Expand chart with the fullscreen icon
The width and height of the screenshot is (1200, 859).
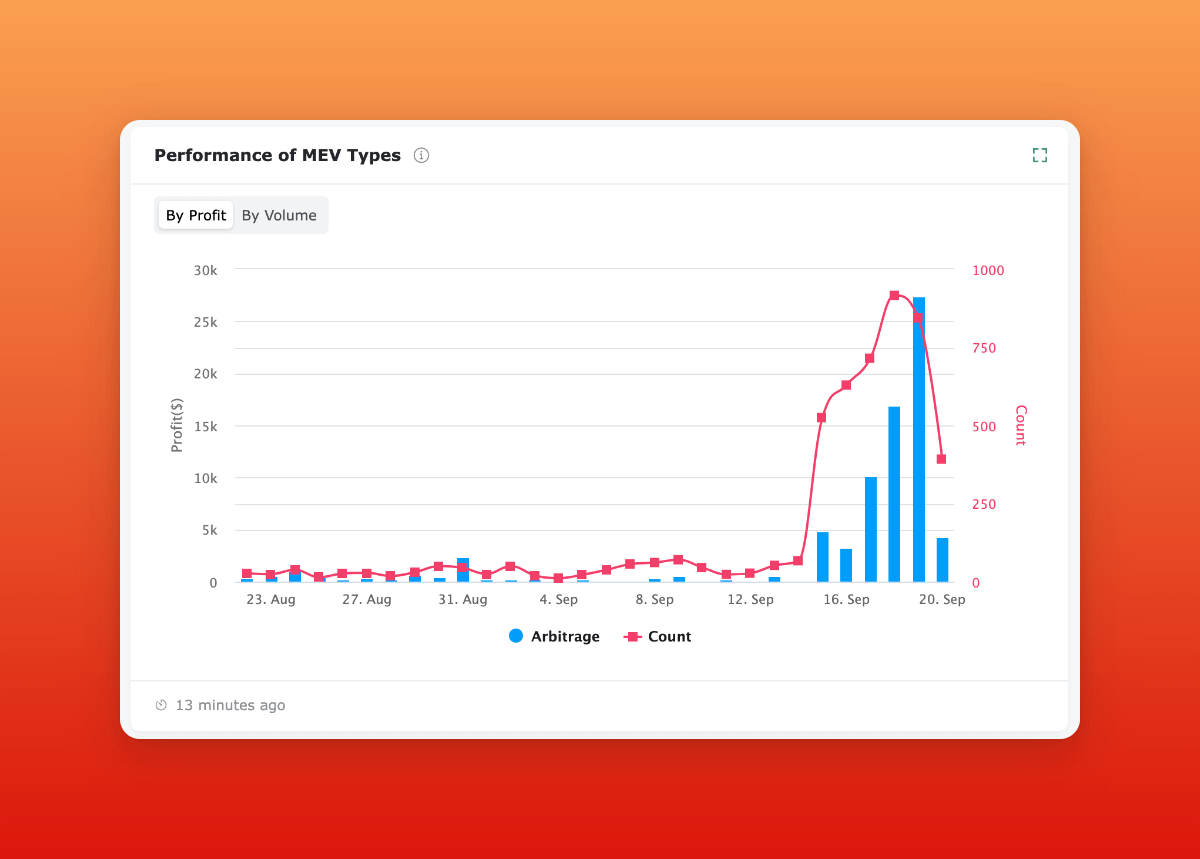pyautogui.click(x=1040, y=155)
